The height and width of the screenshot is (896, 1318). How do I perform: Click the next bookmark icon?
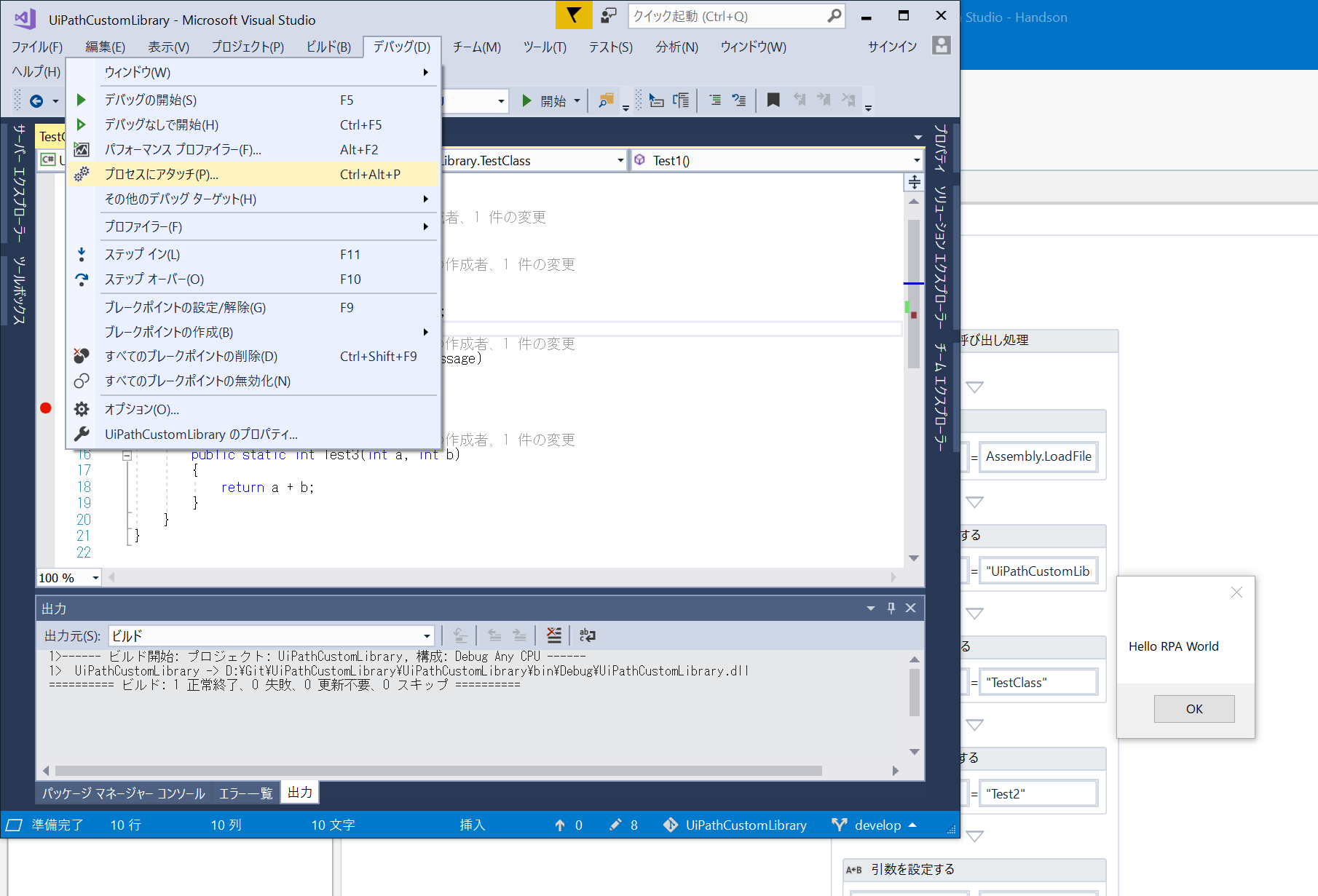(824, 100)
